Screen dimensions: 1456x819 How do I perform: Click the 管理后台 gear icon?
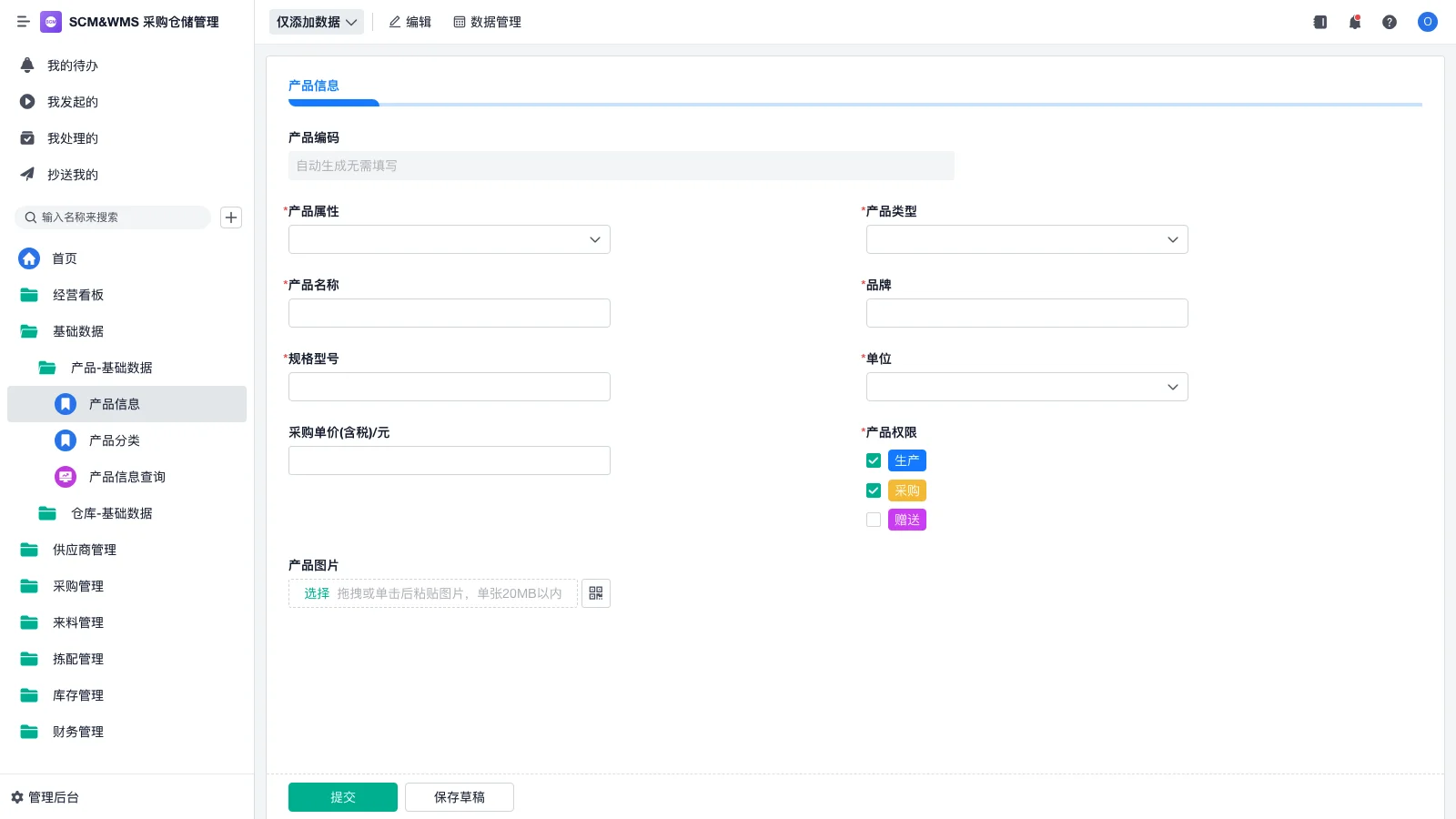tap(17, 797)
